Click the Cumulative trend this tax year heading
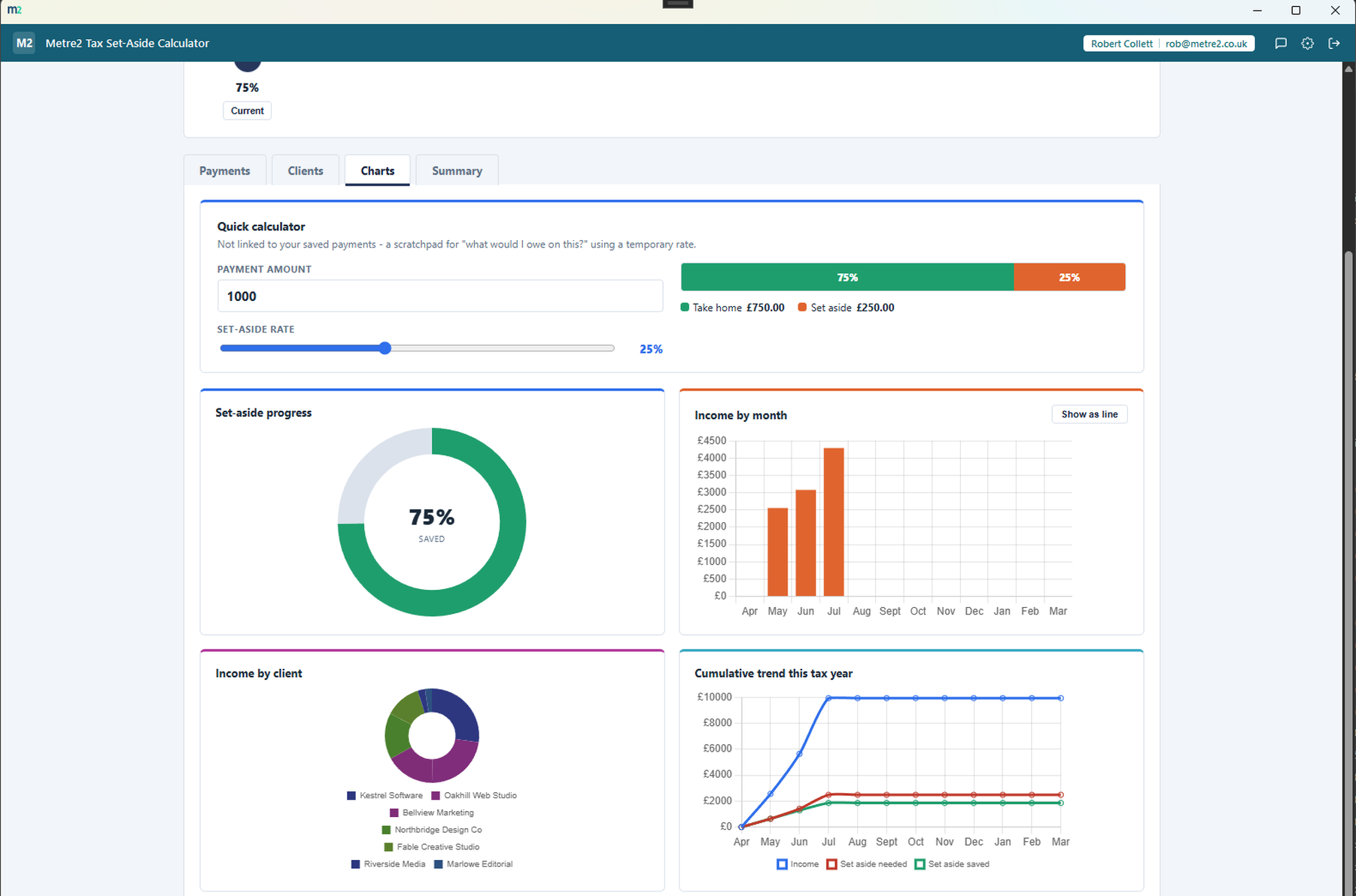The height and width of the screenshot is (896, 1356). (x=774, y=673)
